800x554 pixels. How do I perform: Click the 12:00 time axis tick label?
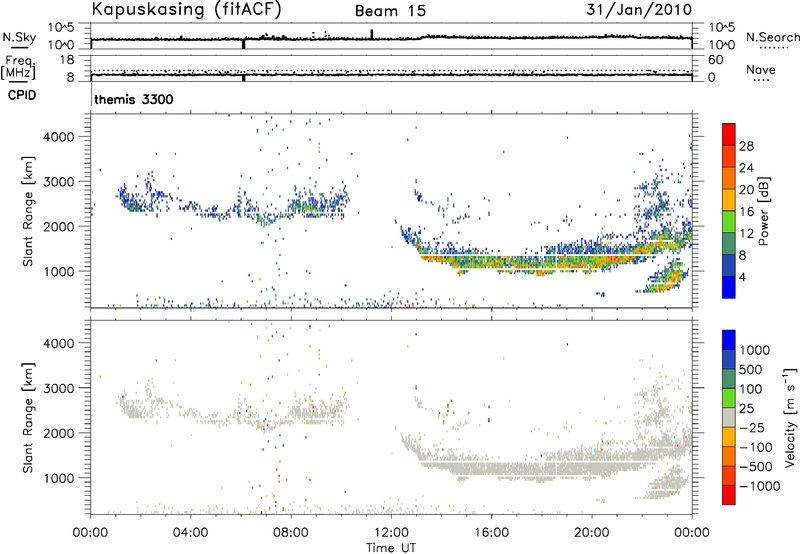(x=391, y=532)
